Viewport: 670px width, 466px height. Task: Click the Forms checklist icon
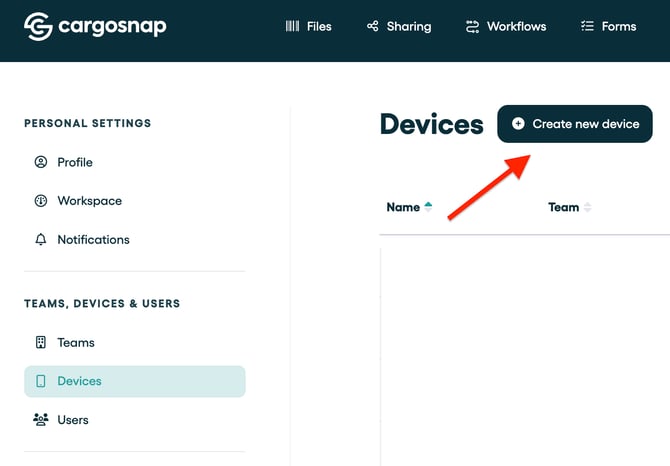pyautogui.click(x=587, y=26)
